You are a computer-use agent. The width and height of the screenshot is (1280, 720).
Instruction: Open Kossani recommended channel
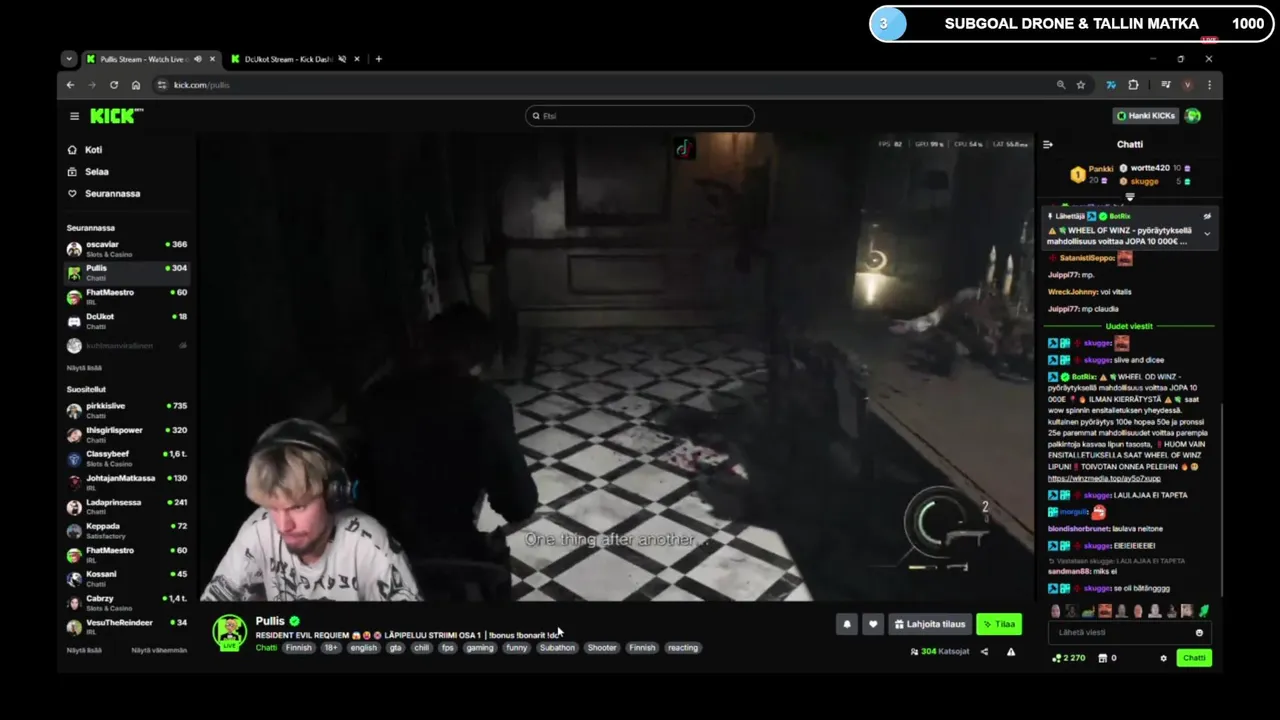(127, 578)
